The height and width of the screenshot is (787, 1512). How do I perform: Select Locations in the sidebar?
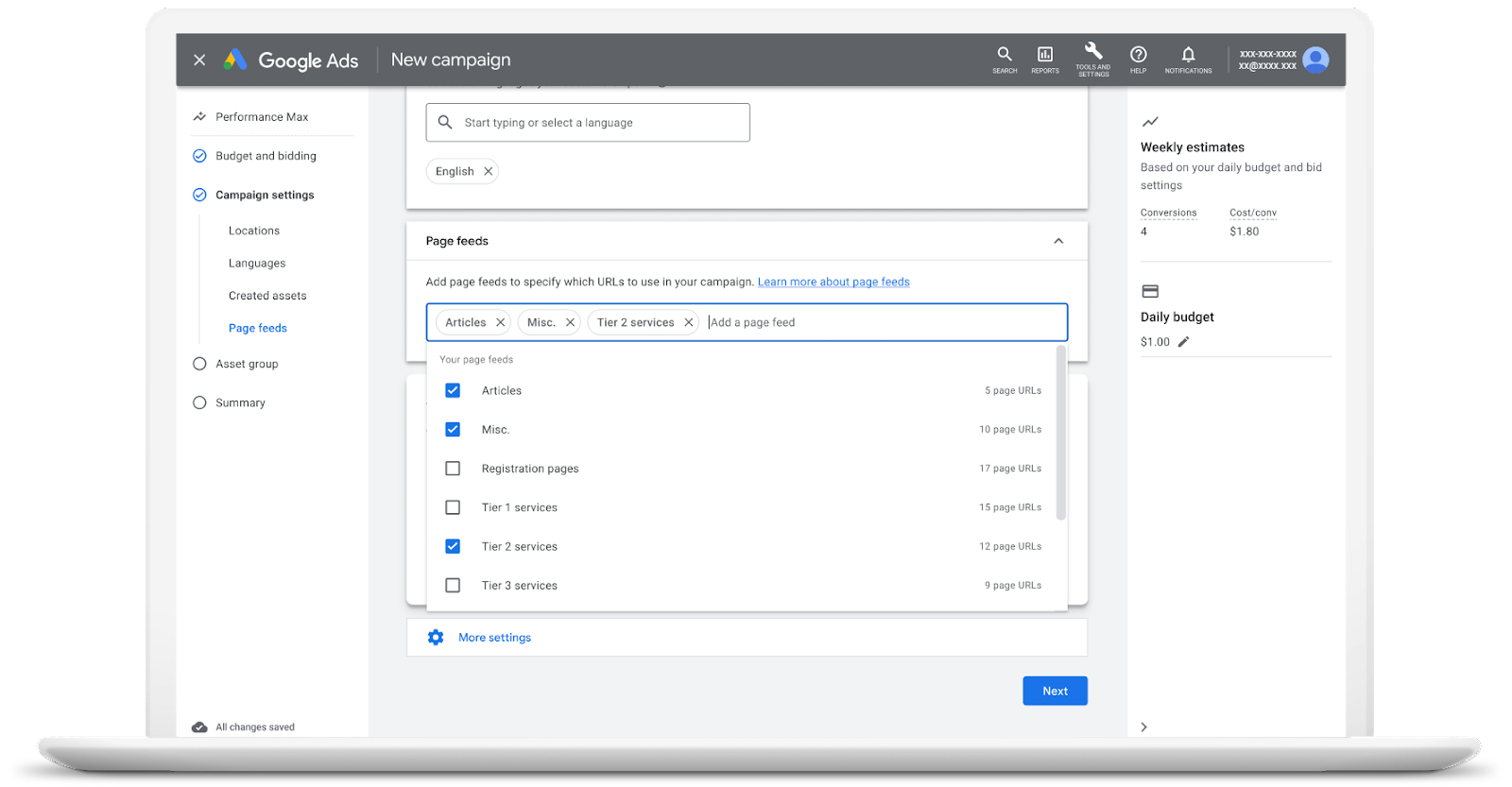[x=254, y=231]
